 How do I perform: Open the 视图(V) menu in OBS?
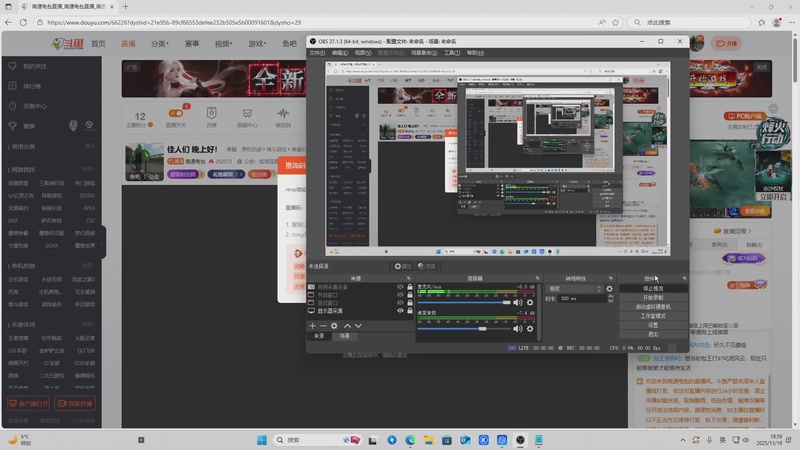[x=363, y=53]
